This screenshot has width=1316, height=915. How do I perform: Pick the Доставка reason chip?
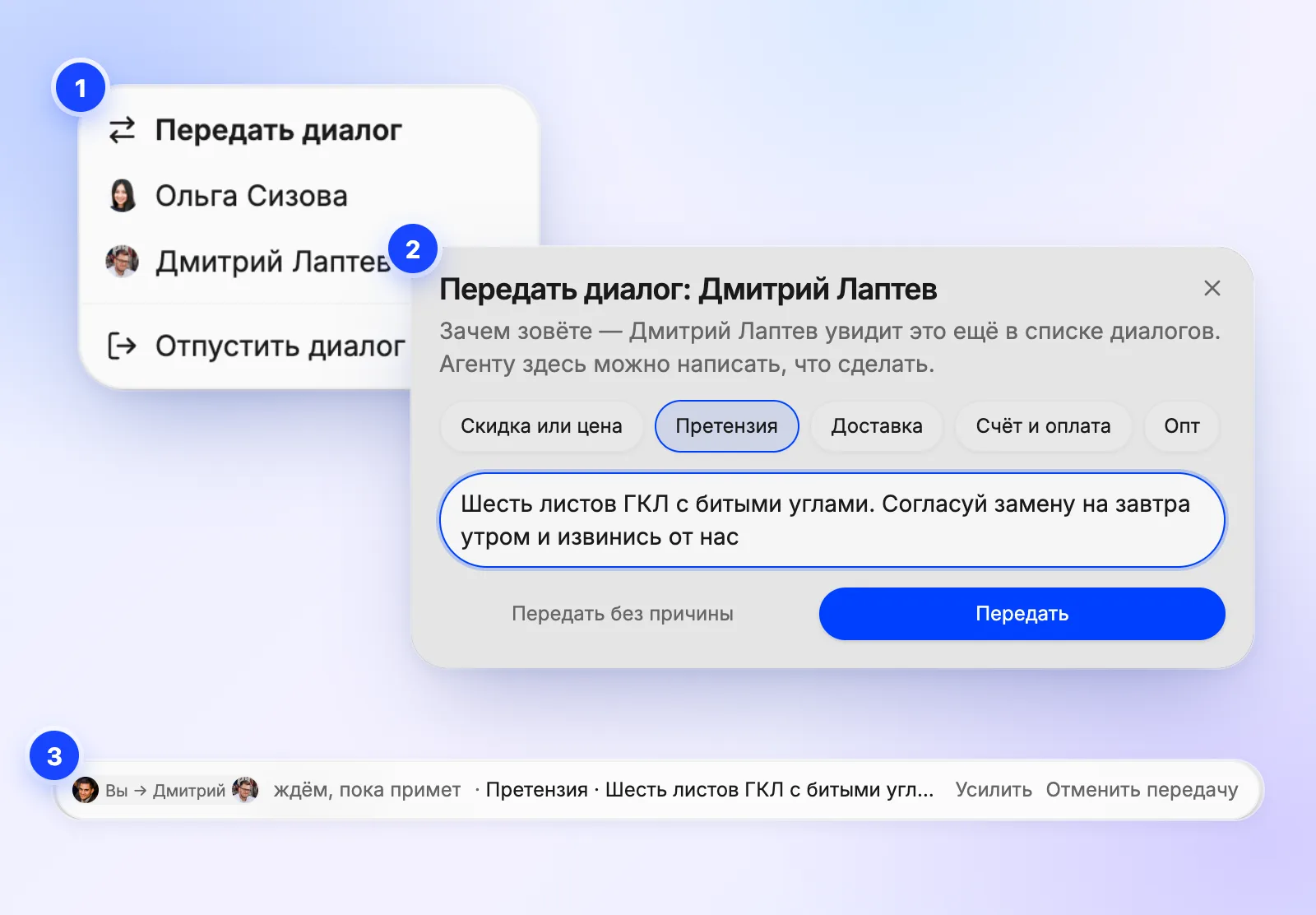click(877, 426)
